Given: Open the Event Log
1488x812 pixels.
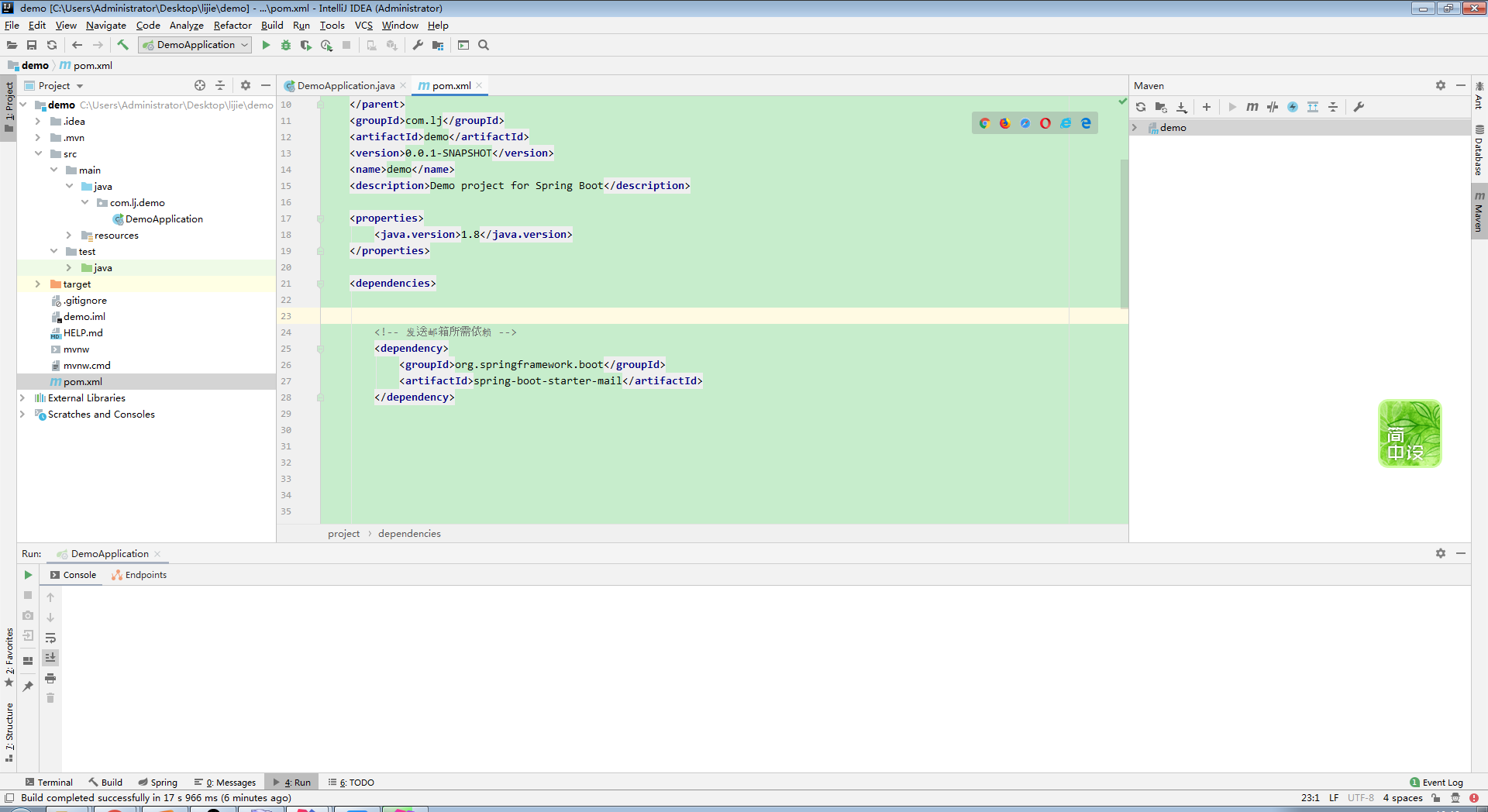Looking at the screenshot, I should click(1436, 782).
